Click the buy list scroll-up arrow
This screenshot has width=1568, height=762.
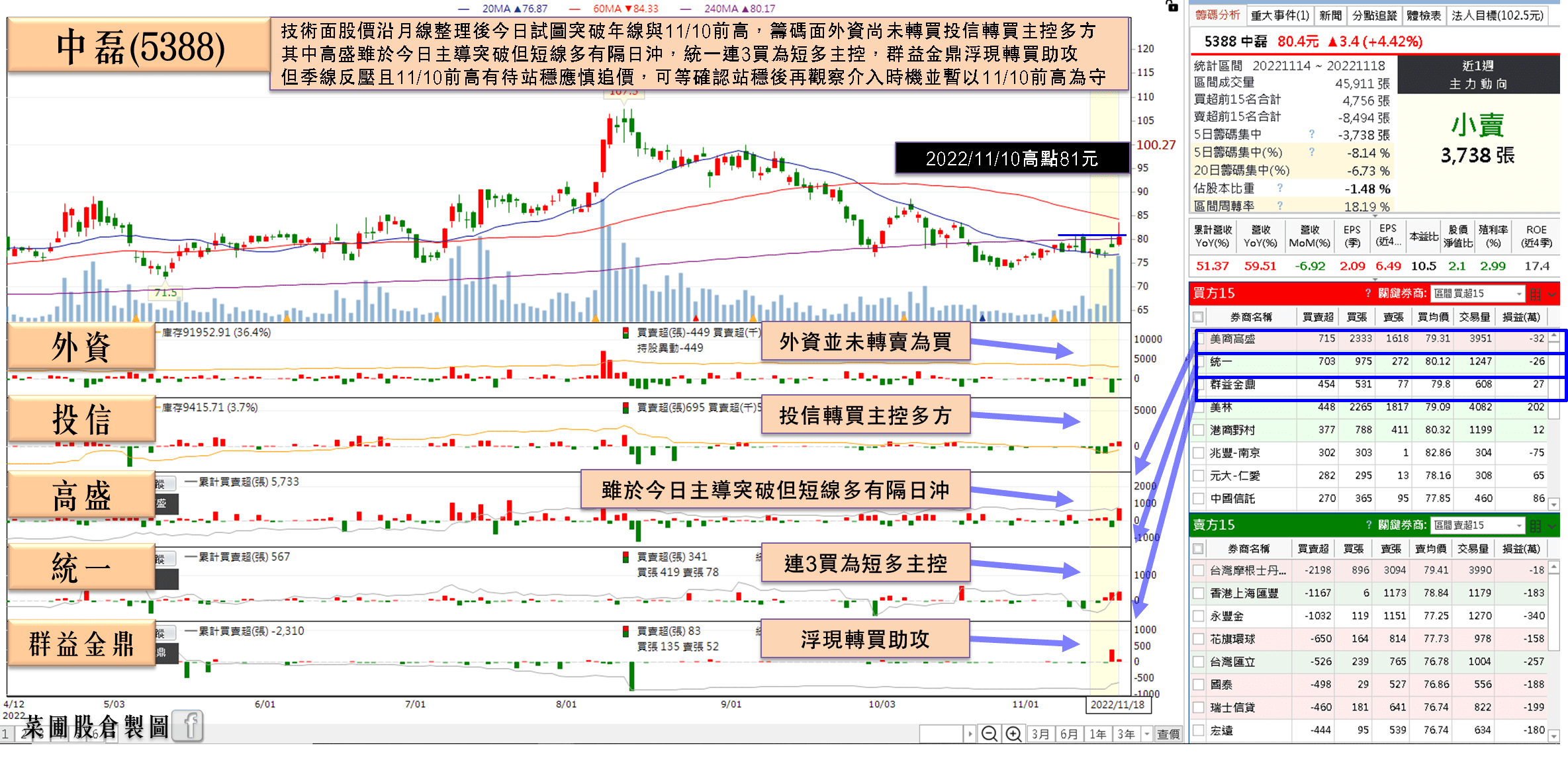(1553, 337)
